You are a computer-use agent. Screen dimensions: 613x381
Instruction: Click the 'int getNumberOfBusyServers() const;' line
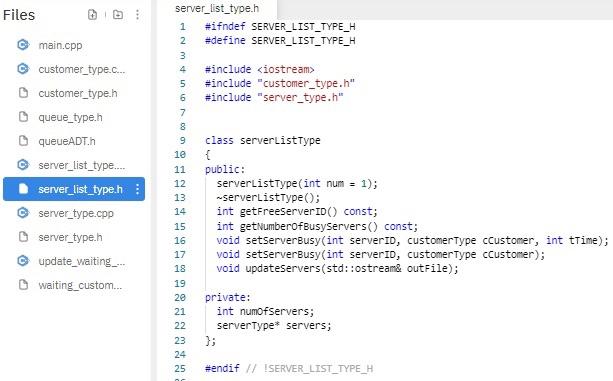tap(317, 226)
